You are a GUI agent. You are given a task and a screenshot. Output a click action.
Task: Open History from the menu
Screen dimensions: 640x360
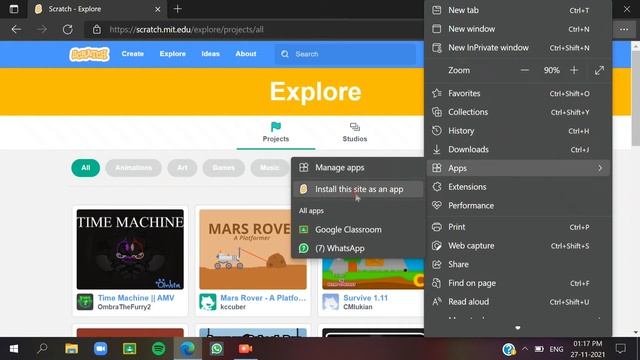coord(518,131)
